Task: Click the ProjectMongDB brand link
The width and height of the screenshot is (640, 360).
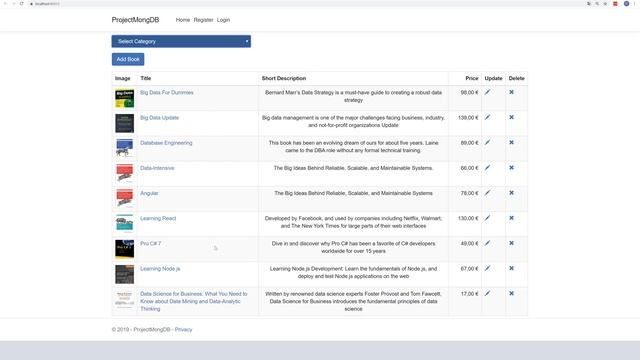Action: click(x=136, y=20)
